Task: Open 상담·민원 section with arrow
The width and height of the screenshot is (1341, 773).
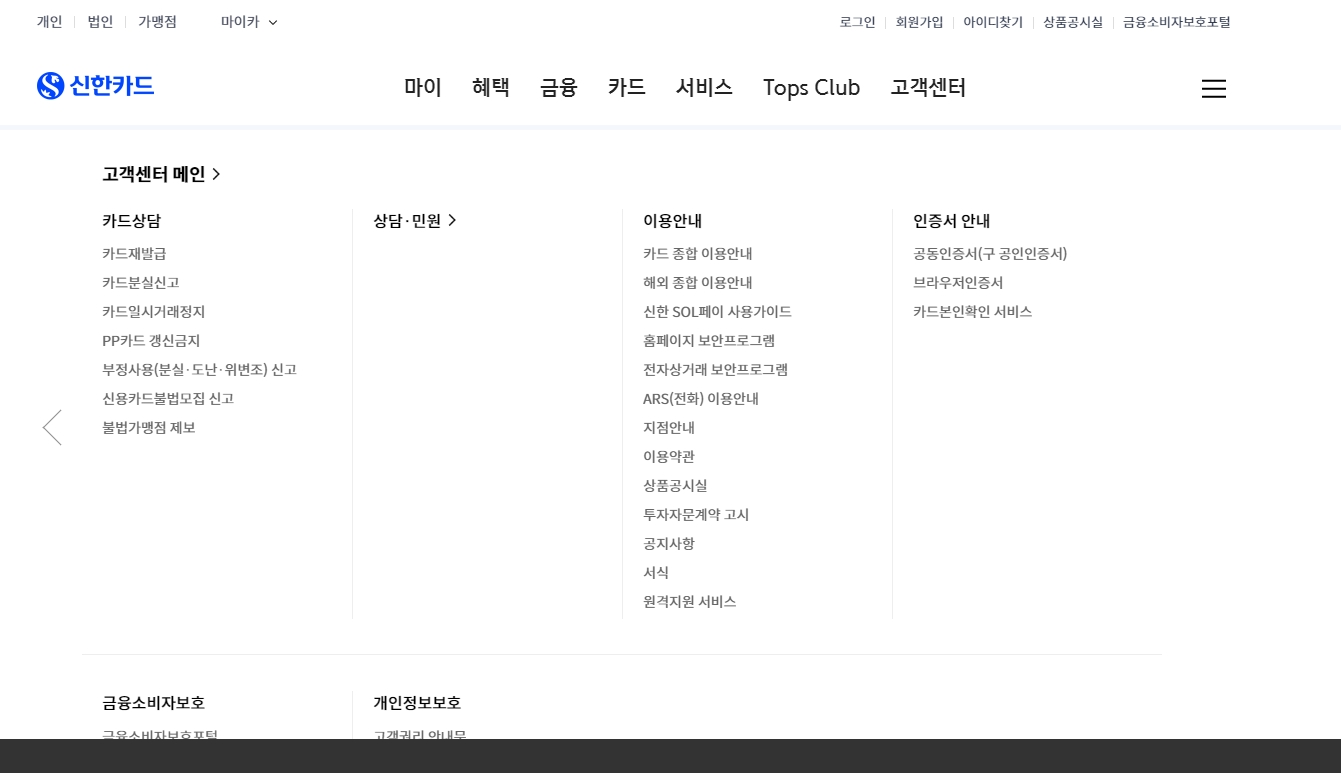Action: tap(415, 221)
